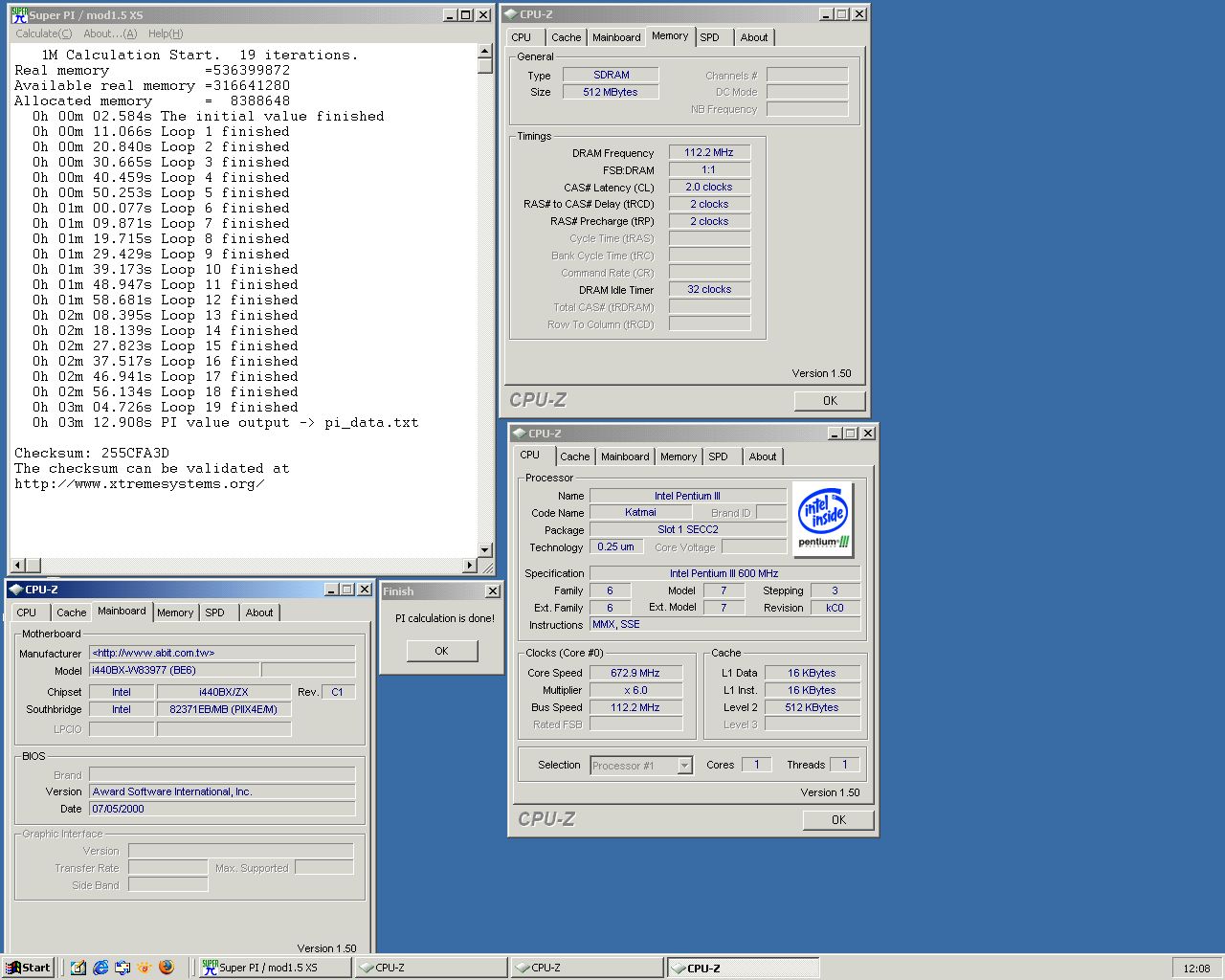Click the Level 2 cache value 512 KBytes
This screenshot has width=1225, height=980.
click(x=812, y=707)
